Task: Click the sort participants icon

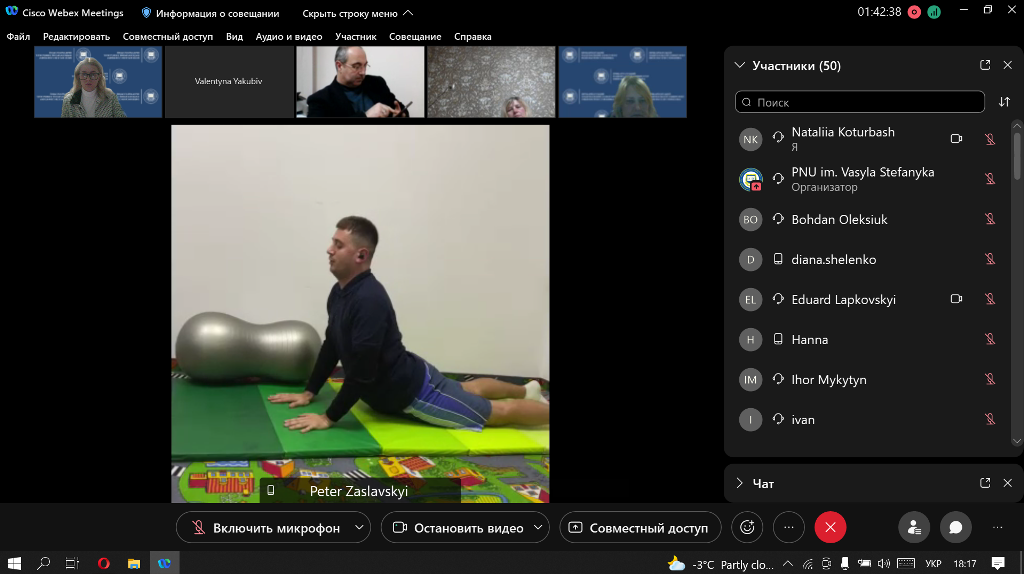Action: pos(1004,102)
